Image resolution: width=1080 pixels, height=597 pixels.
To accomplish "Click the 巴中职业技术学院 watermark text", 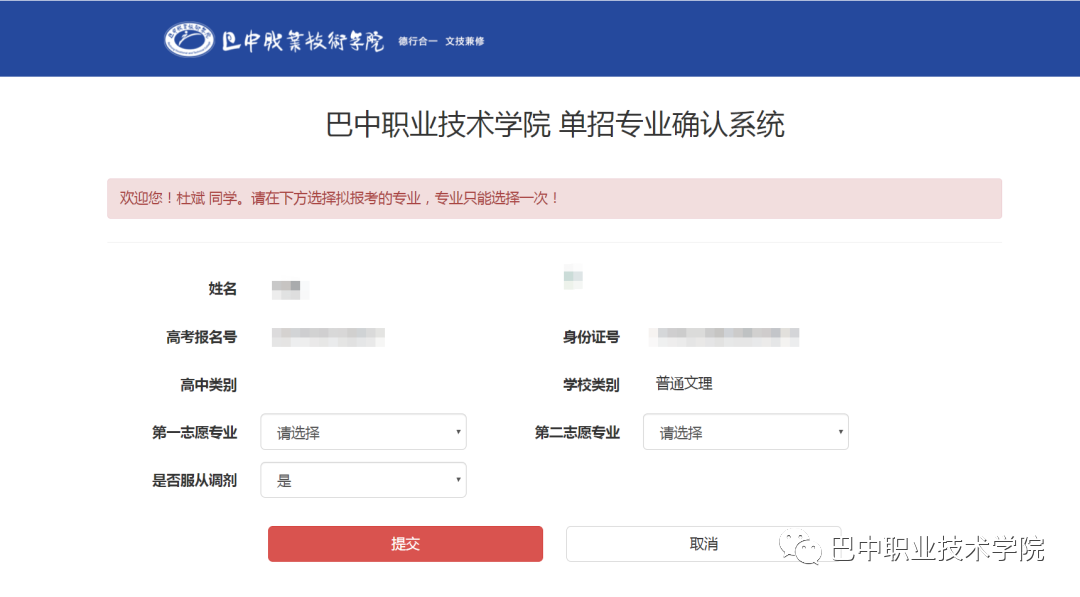I will coord(938,548).
